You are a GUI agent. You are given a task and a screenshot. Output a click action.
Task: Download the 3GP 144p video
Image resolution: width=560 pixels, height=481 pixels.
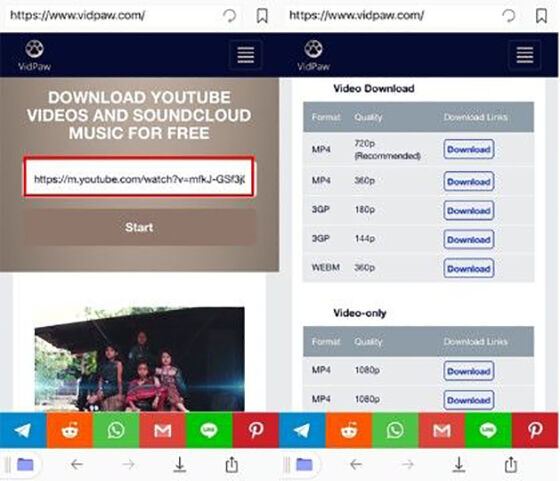(x=469, y=239)
